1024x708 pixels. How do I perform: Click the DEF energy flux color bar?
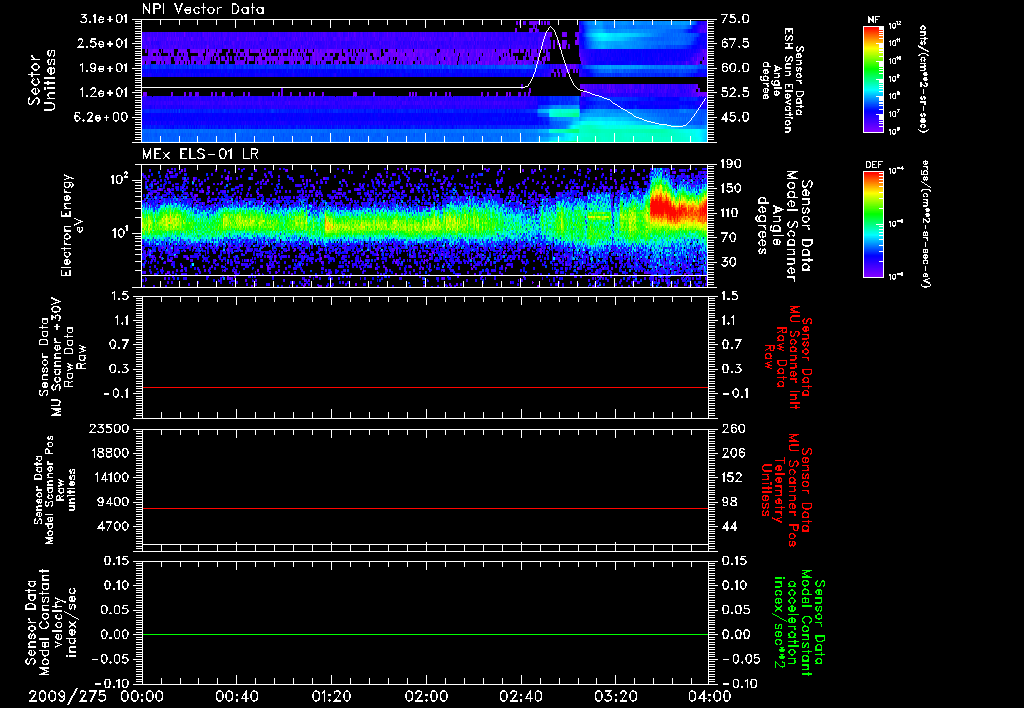[x=873, y=224]
